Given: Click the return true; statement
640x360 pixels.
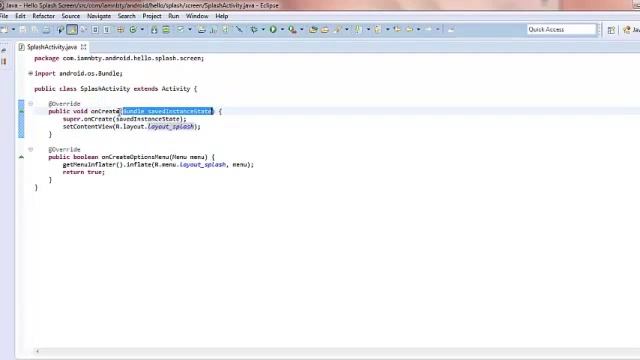Looking at the screenshot, I should point(84,172).
